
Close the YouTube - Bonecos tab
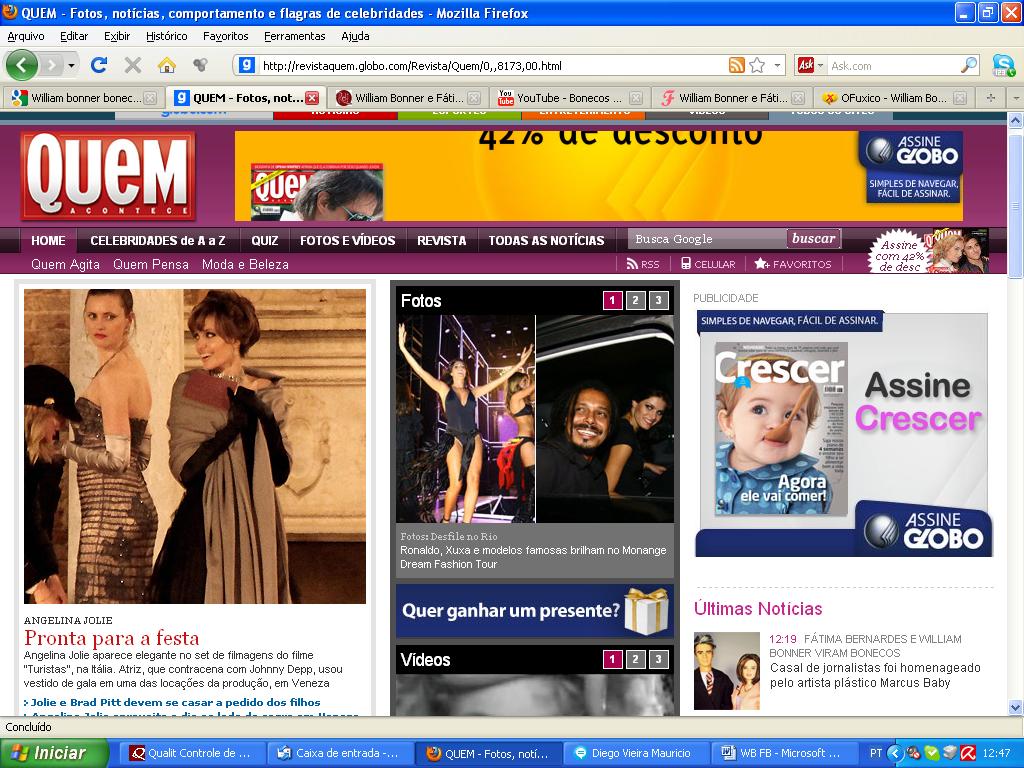click(x=636, y=98)
